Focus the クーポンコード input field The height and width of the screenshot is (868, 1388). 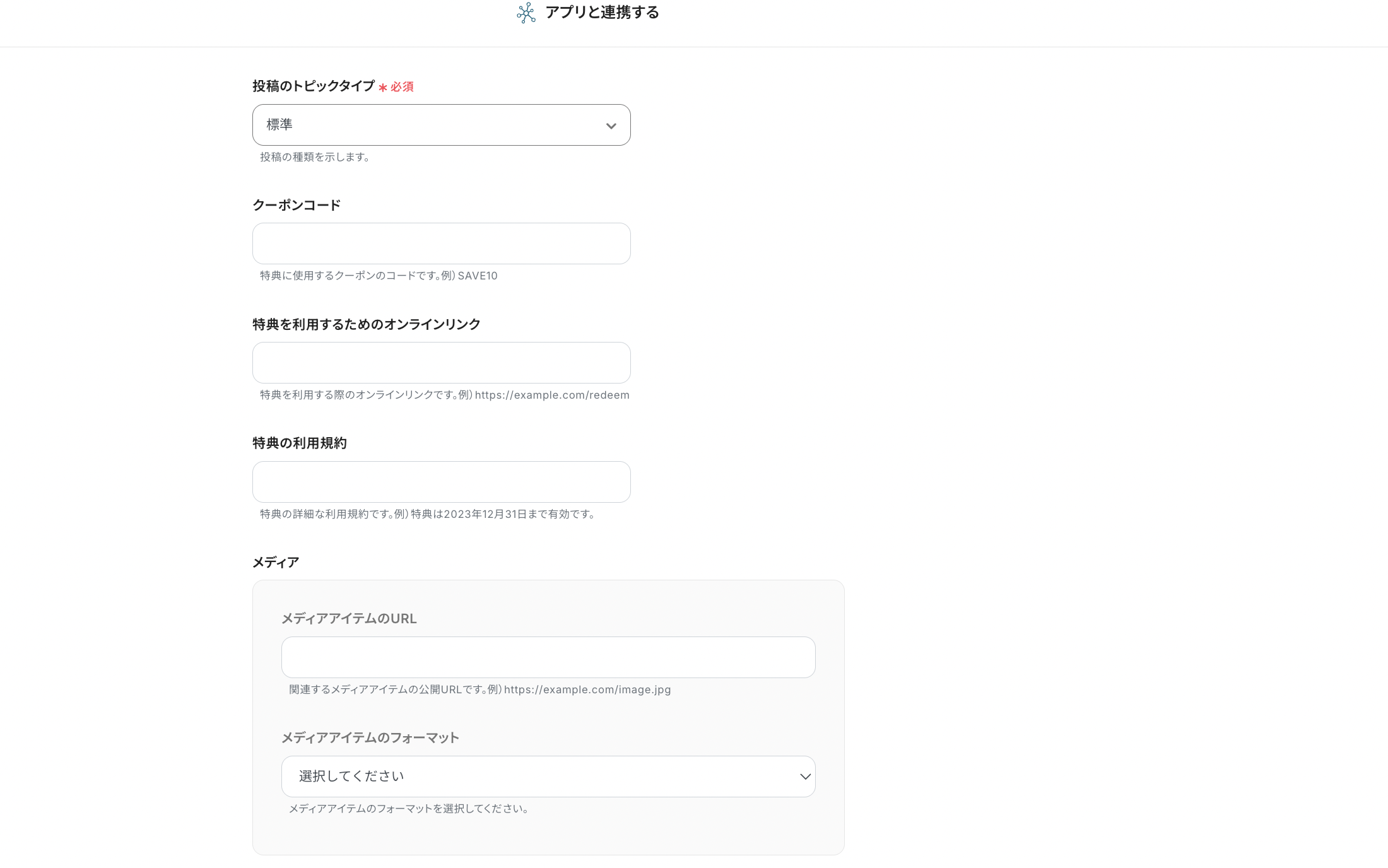(441, 243)
